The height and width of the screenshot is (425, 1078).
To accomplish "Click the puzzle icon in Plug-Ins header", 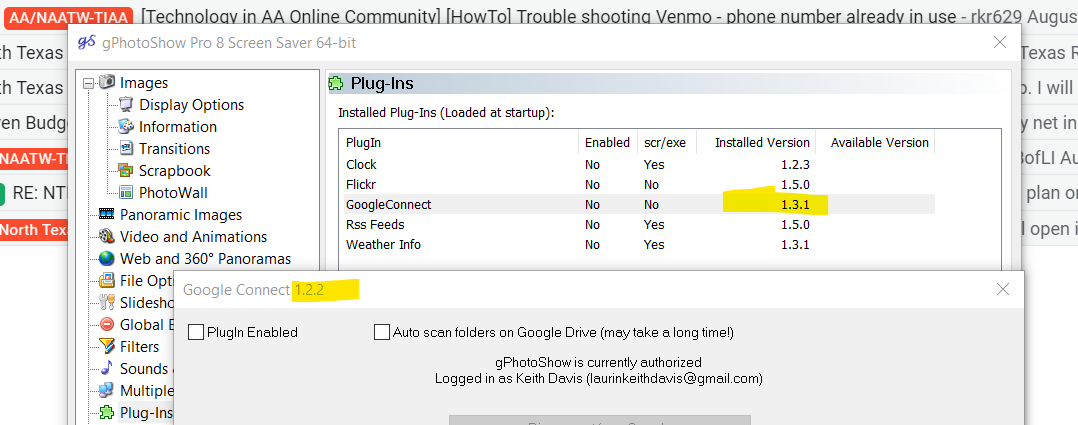I will coord(337,84).
